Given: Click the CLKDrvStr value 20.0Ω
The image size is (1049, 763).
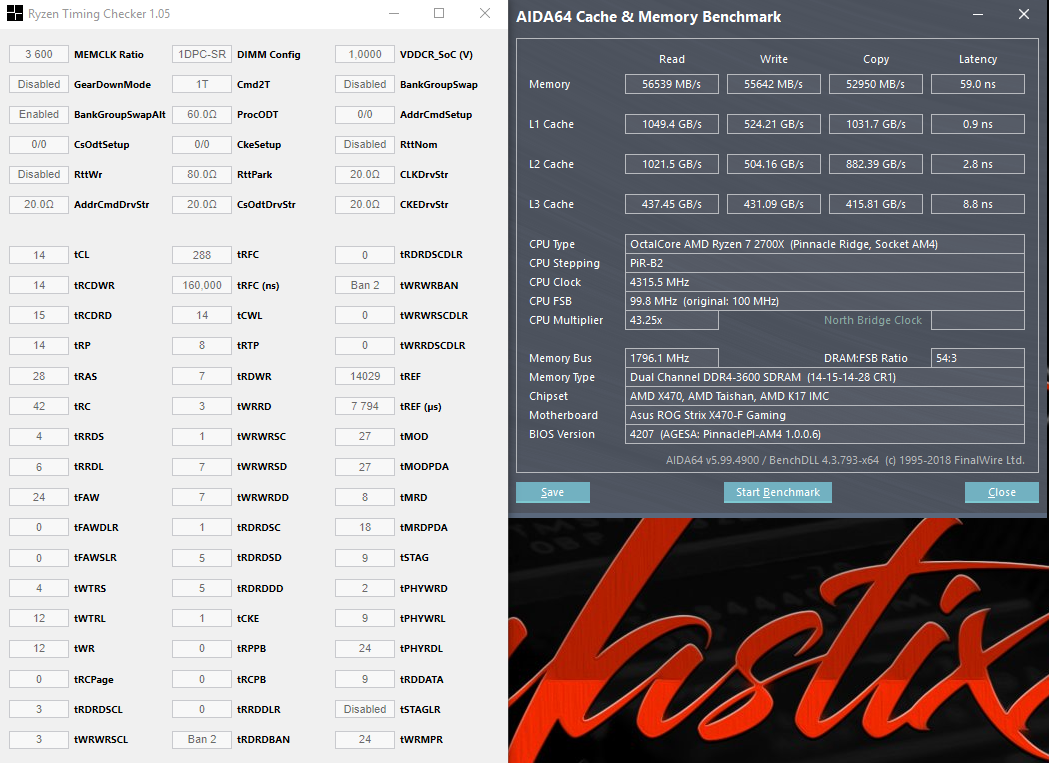Looking at the screenshot, I should click(365, 174).
